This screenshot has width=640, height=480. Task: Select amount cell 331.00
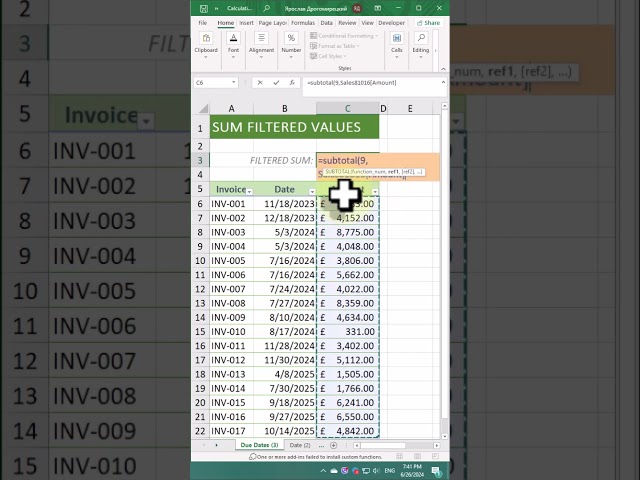[x=347, y=331]
